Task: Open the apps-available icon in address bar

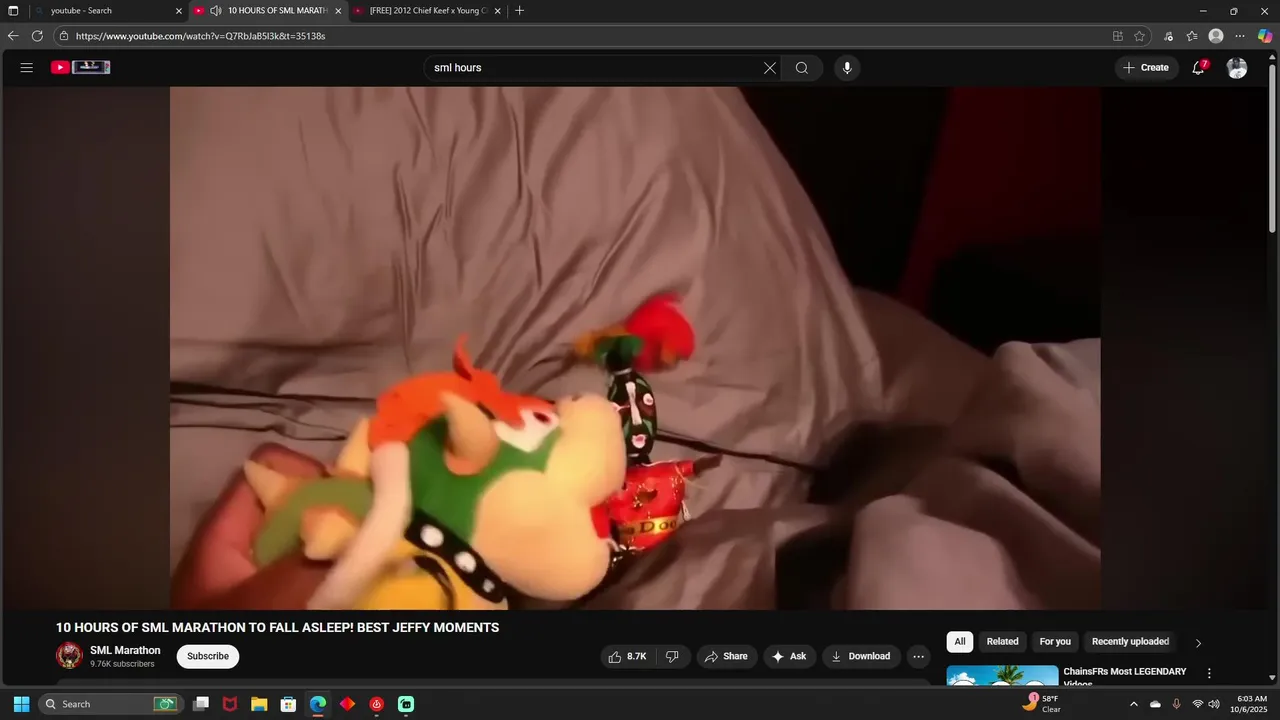Action: [x=1118, y=36]
